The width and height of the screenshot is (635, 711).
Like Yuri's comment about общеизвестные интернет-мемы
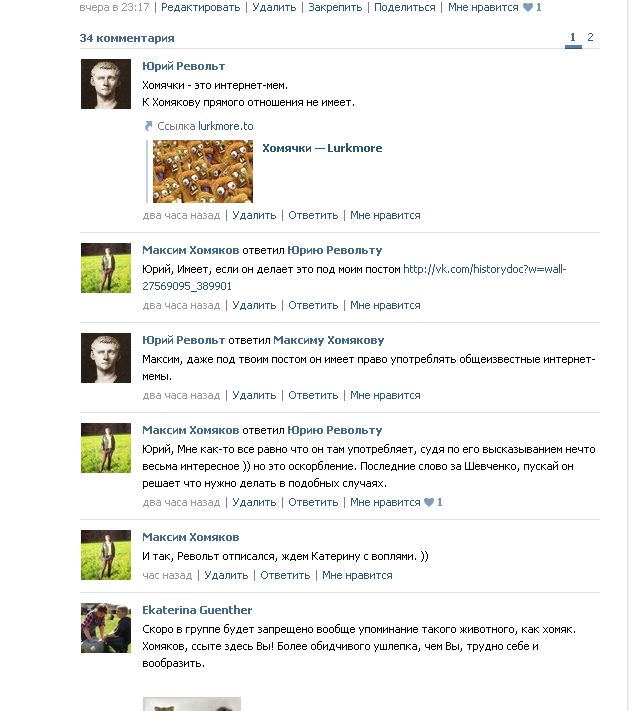(x=385, y=395)
